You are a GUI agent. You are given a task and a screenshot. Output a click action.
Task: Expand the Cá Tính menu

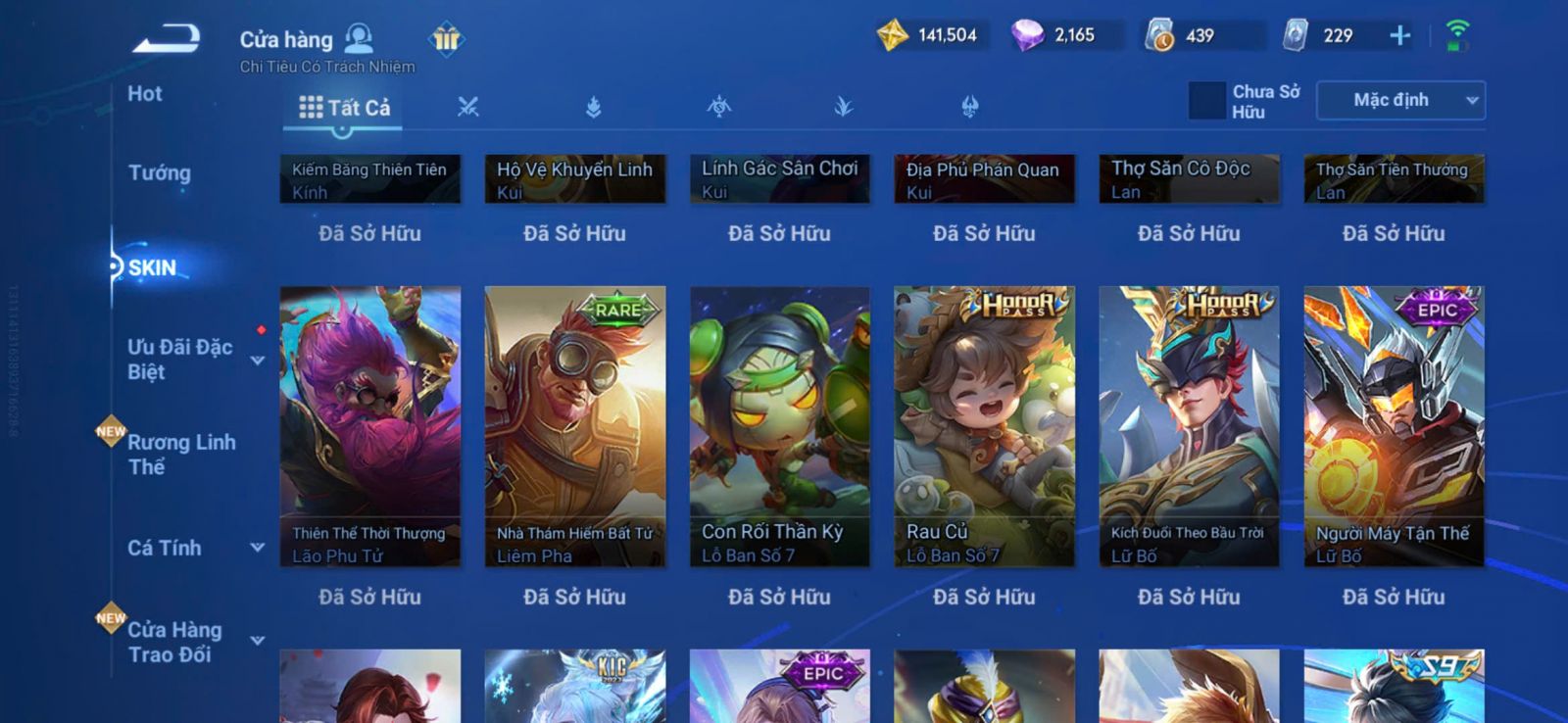(258, 548)
